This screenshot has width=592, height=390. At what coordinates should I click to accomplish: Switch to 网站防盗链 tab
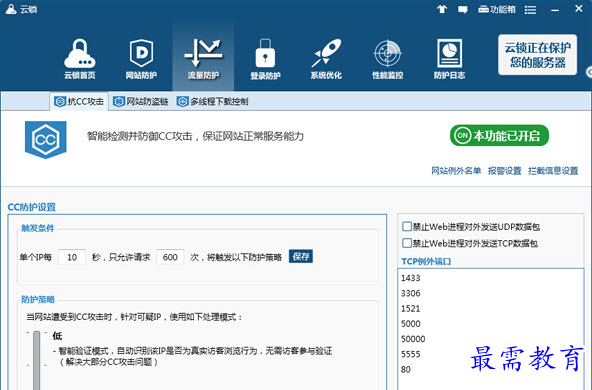coord(141,101)
